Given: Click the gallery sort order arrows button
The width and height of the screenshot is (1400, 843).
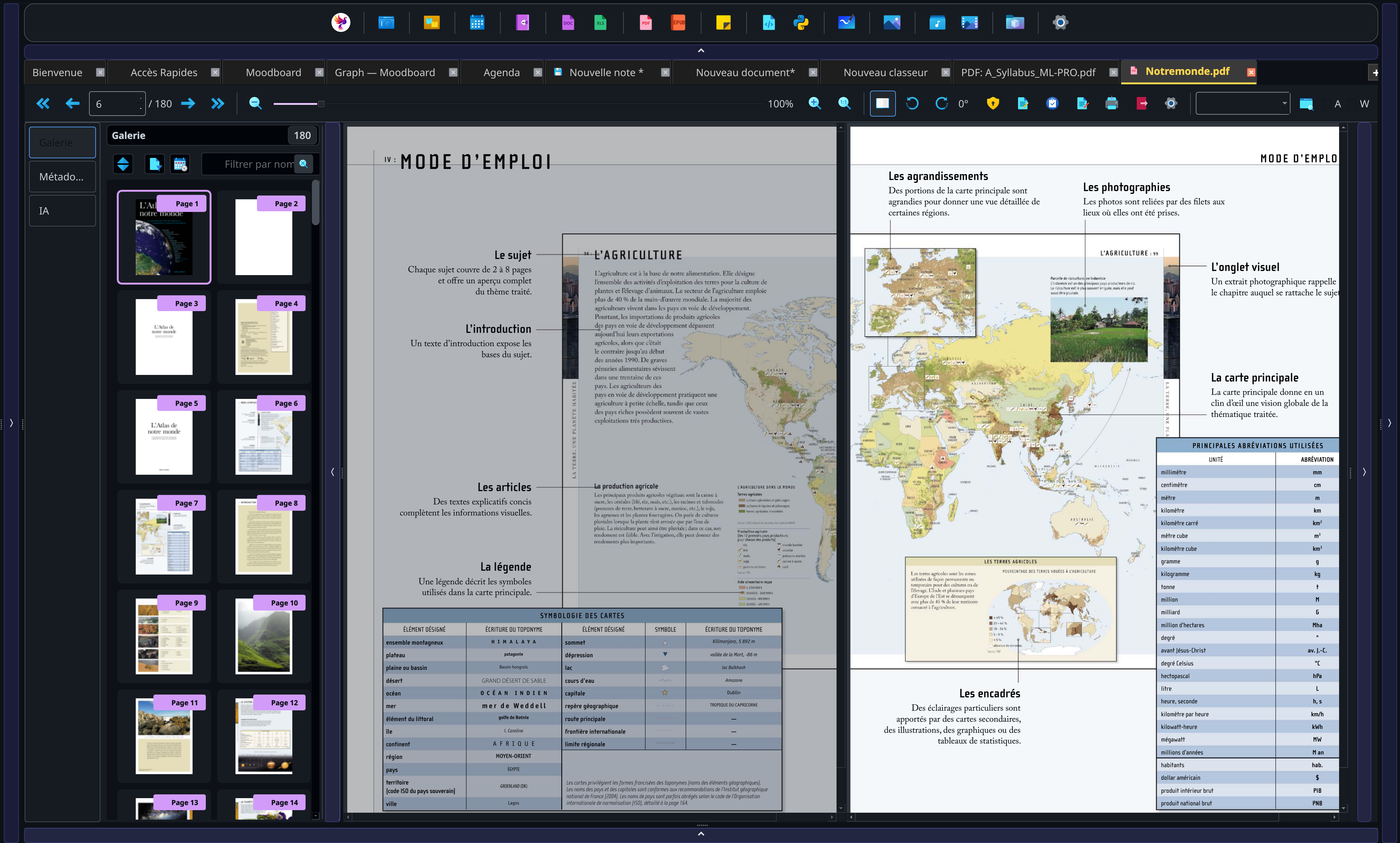Looking at the screenshot, I should (123, 164).
